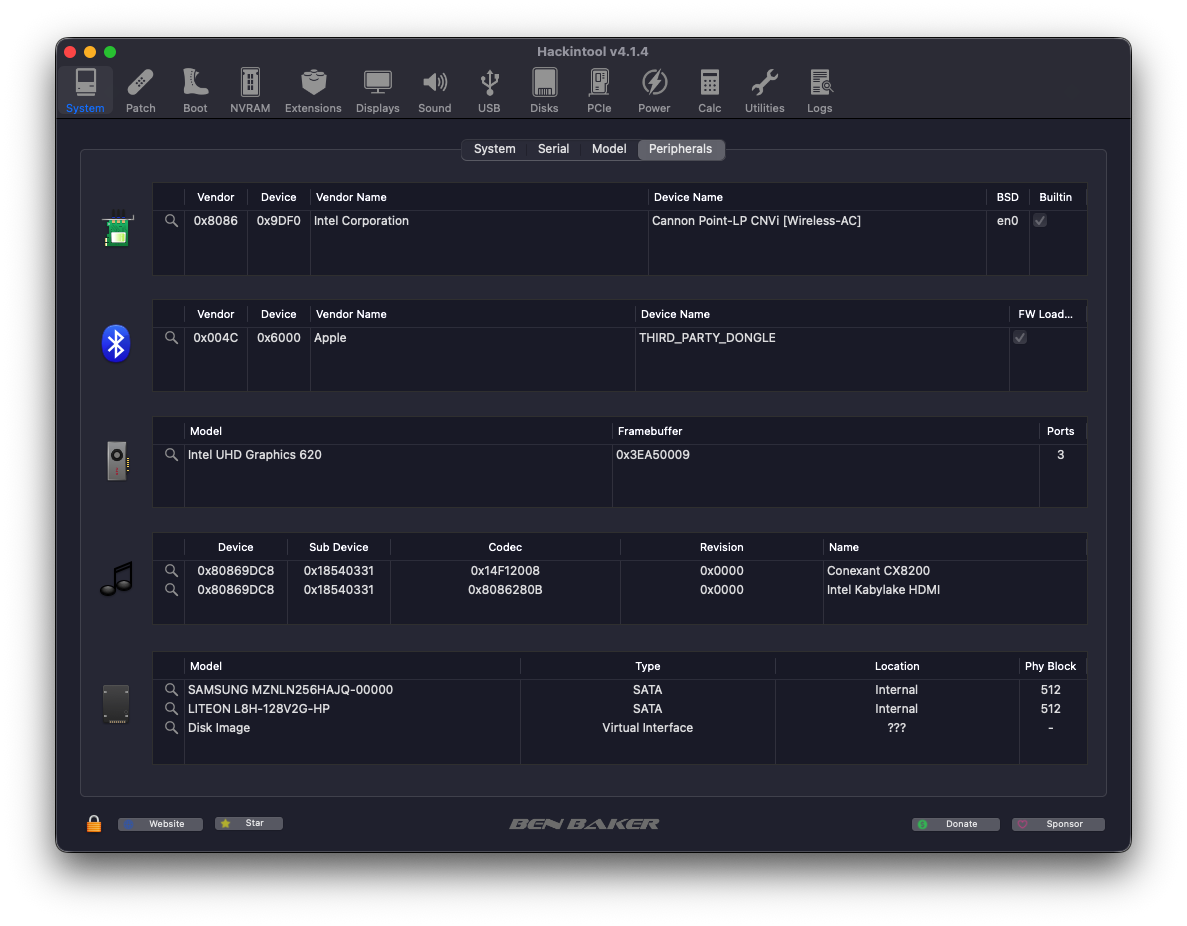
Task: Toggle the Builtin checkbox for en0
Action: click(x=1040, y=220)
